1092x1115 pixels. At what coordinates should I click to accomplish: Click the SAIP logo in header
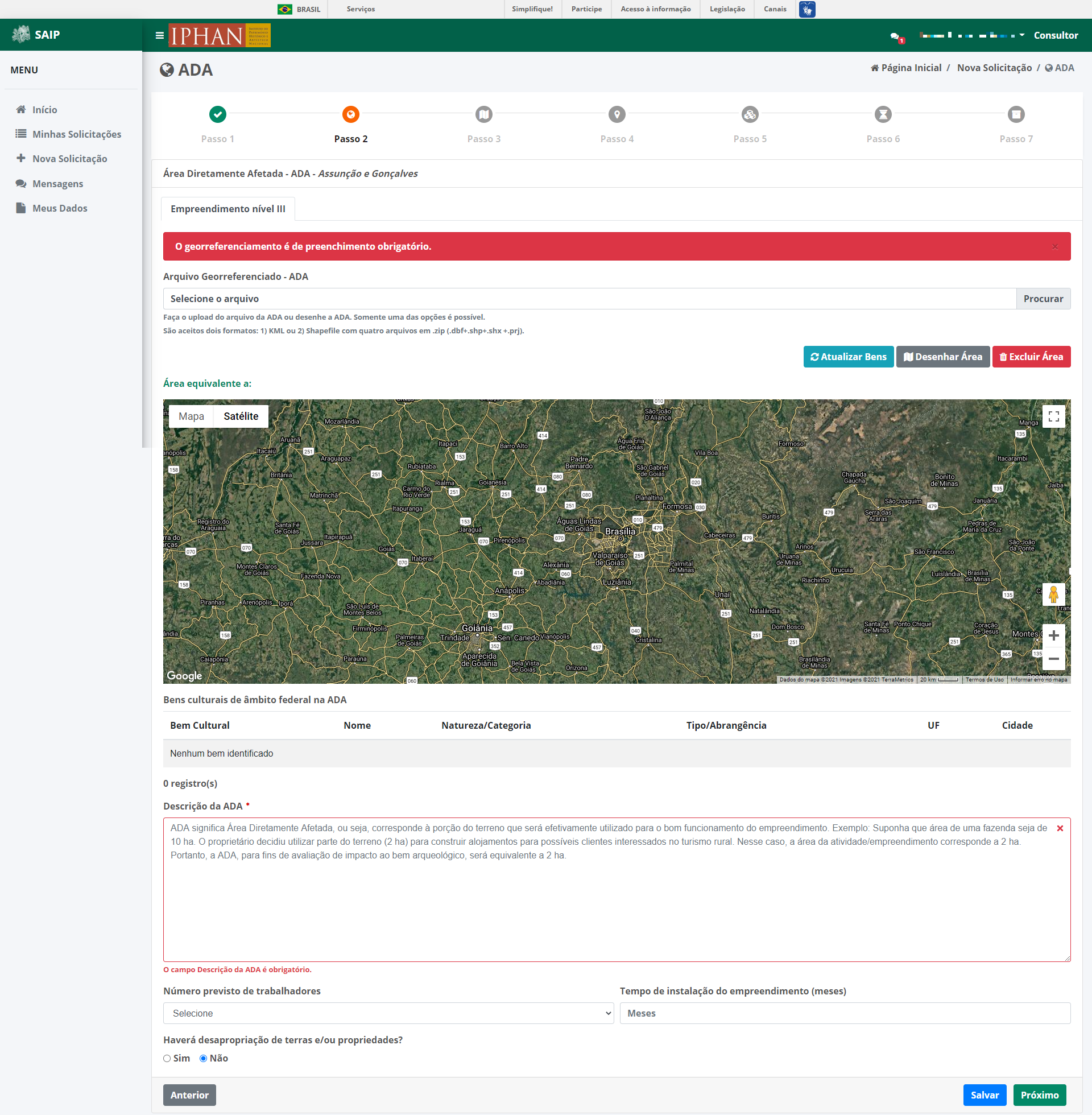[x=36, y=34]
